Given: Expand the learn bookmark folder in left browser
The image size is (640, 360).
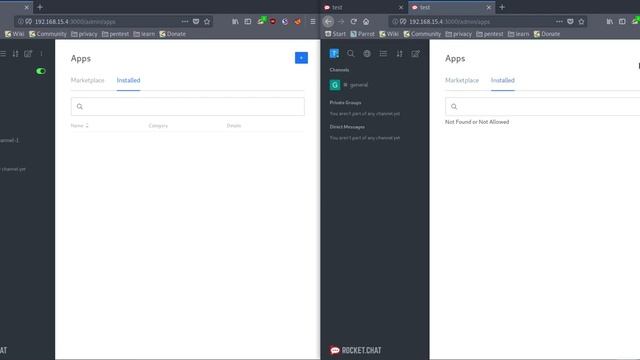Looking at the screenshot, I should click(x=144, y=34).
